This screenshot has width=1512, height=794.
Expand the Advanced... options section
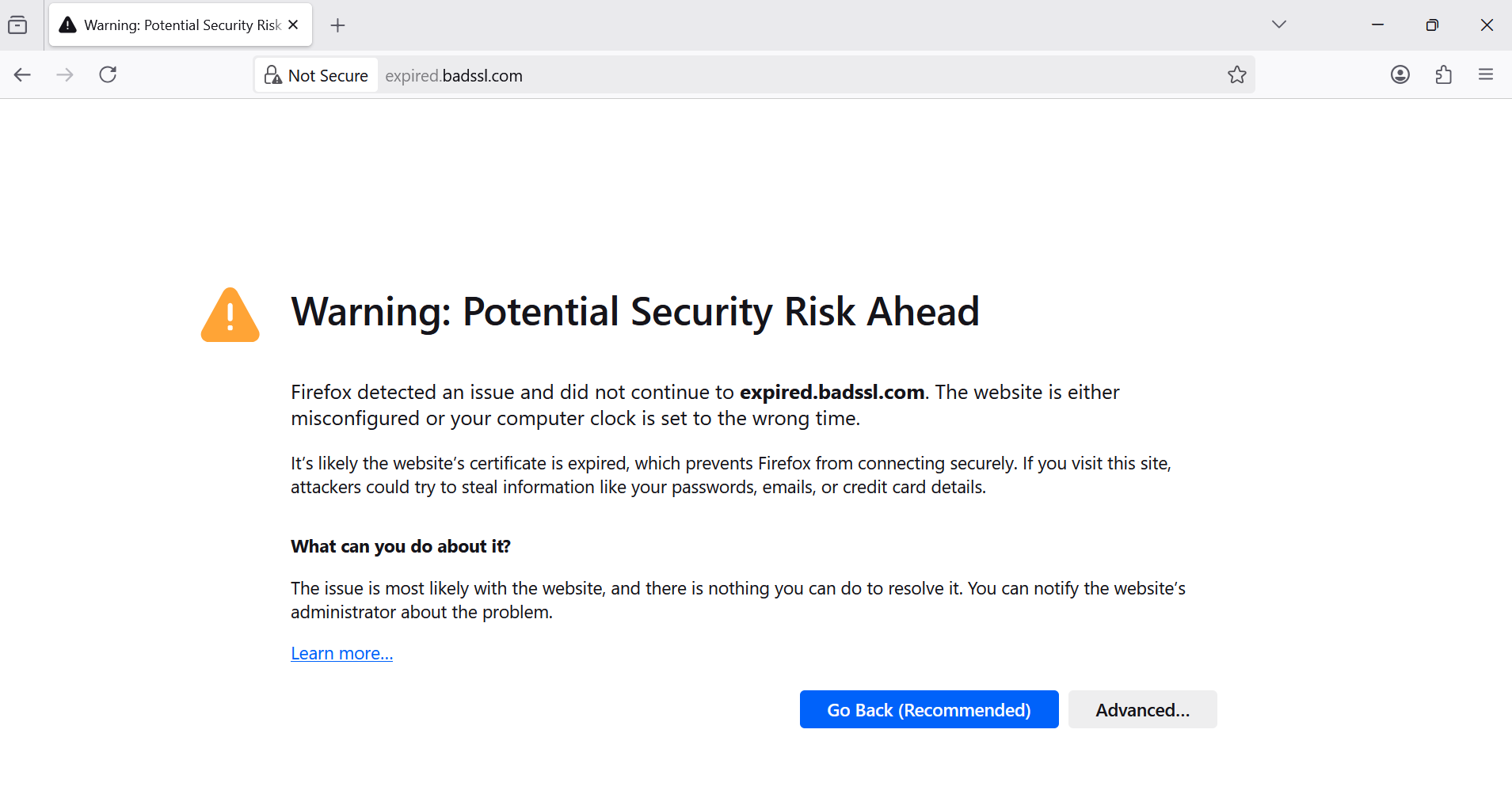(x=1142, y=710)
